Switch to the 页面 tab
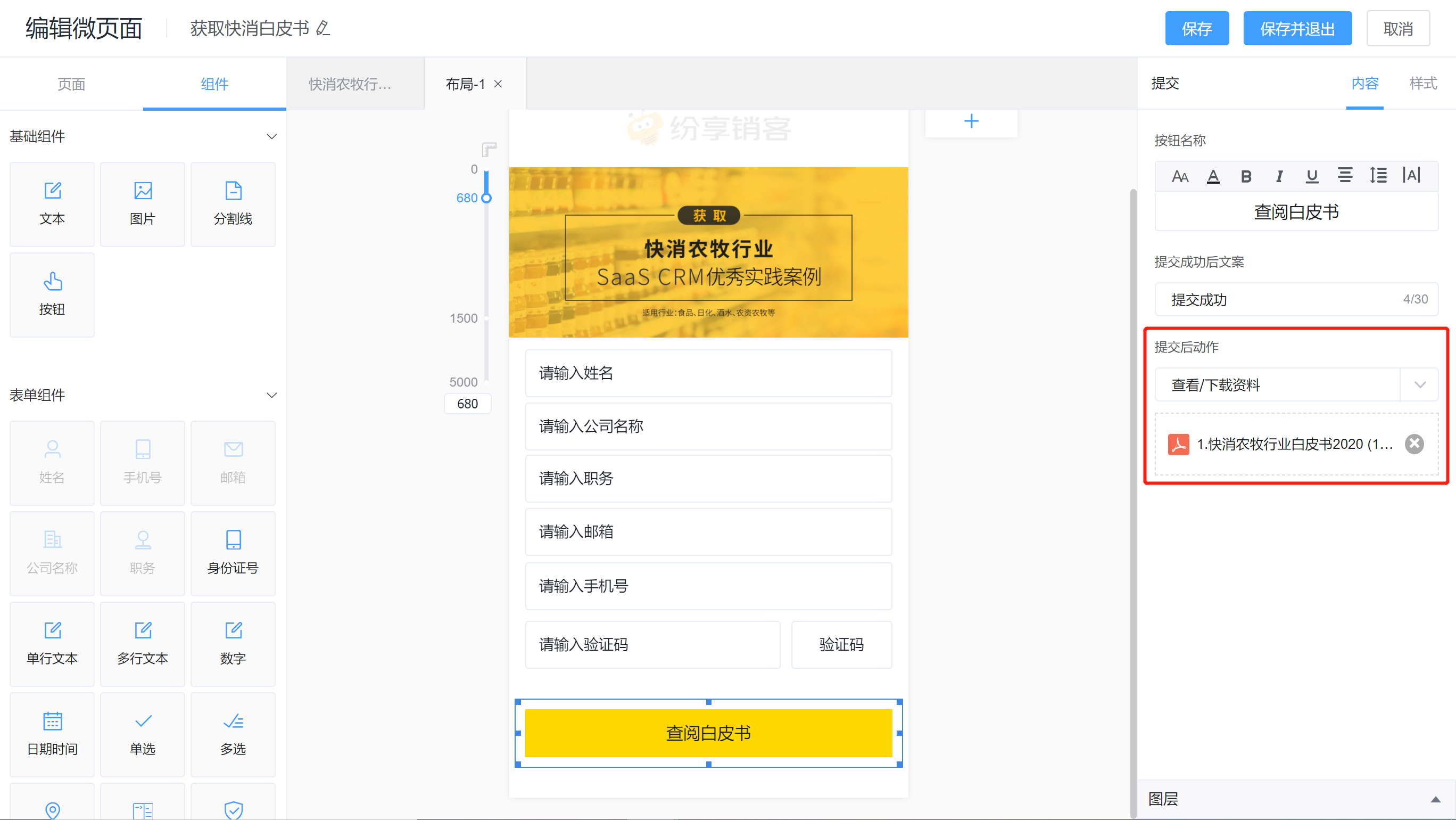 [71, 84]
